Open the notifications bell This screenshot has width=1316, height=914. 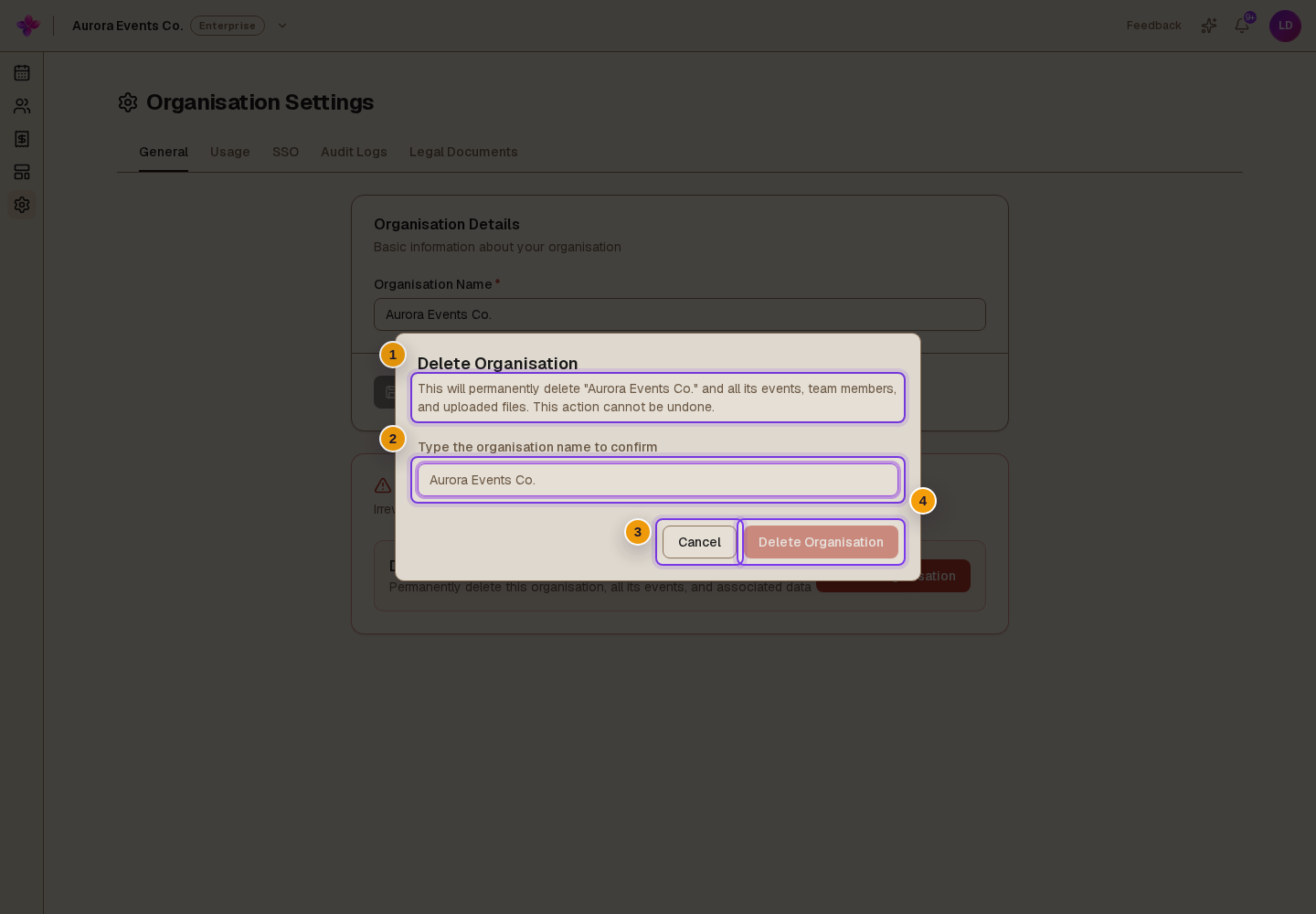(x=1242, y=26)
